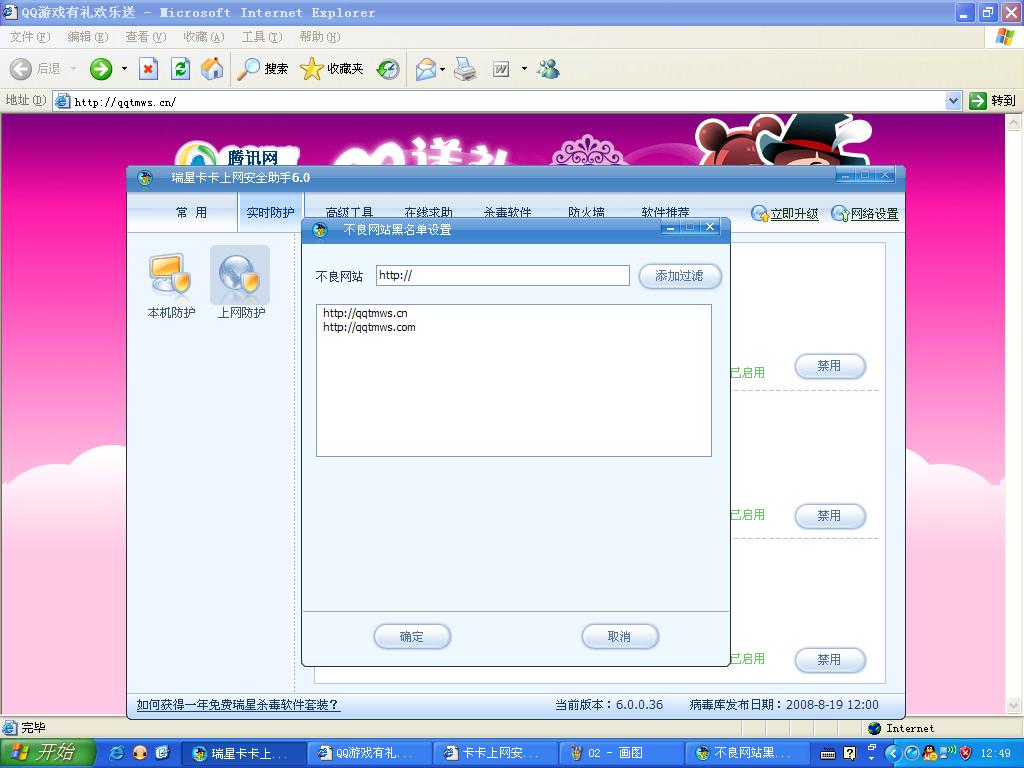Click the keyboard input tray icon
Viewport: 1024px width, 768px height.
pos(827,754)
